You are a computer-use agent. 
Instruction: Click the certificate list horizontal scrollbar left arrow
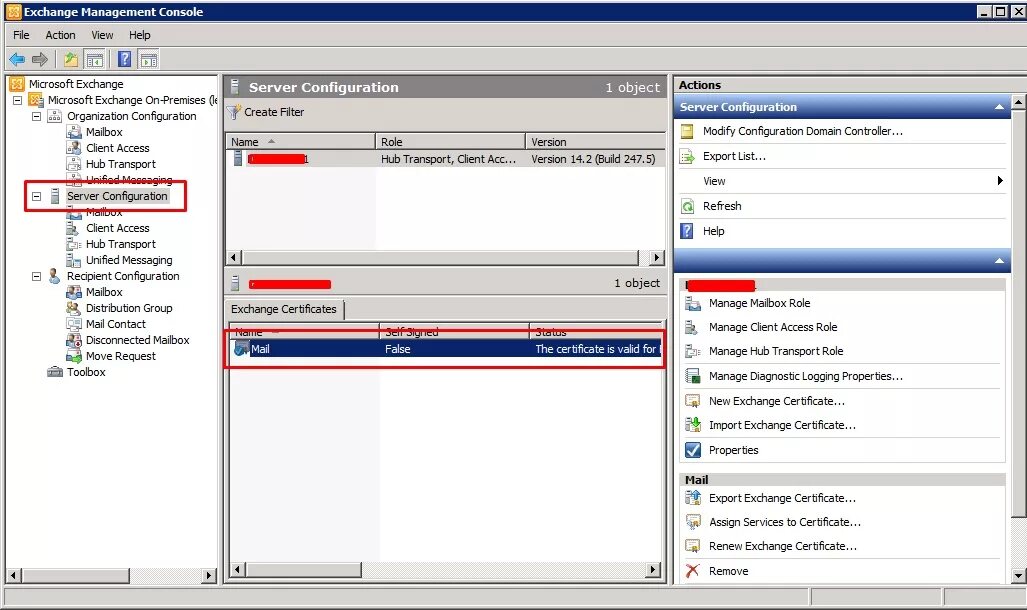(x=237, y=570)
